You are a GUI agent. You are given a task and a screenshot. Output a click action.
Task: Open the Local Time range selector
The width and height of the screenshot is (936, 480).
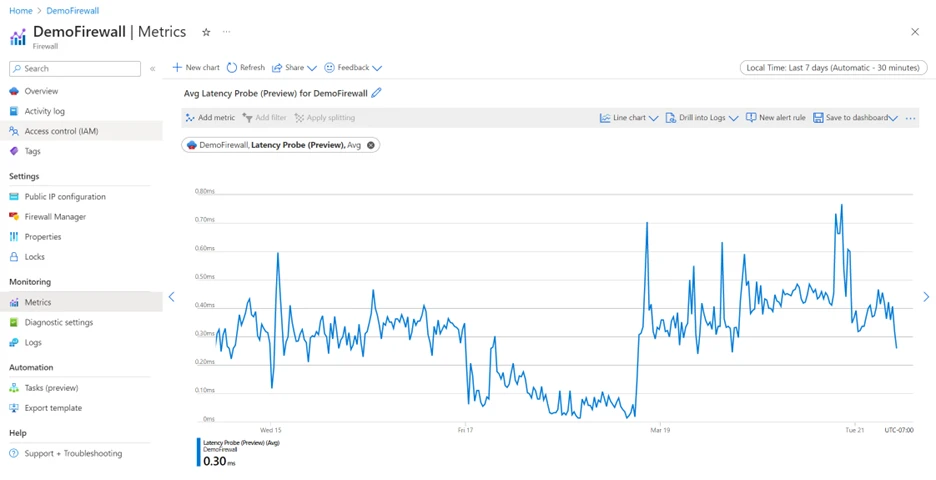[832, 68]
